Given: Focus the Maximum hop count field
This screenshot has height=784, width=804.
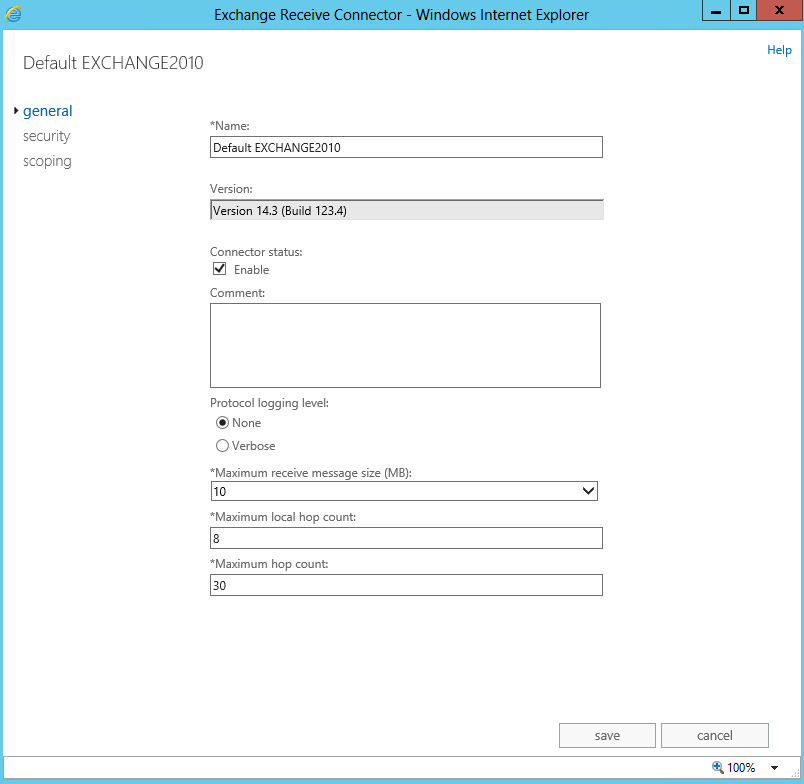Looking at the screenshot, I should (x=406, y=585).
